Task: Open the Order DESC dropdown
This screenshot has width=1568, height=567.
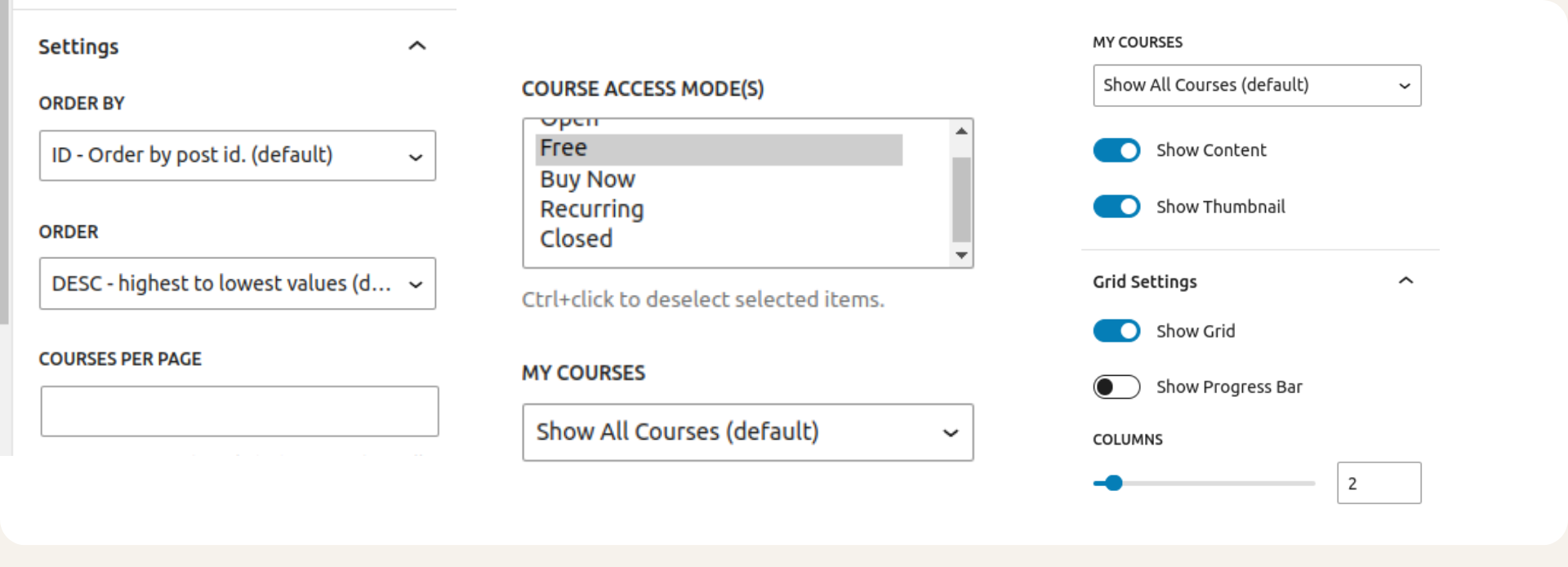Action: 237,283
